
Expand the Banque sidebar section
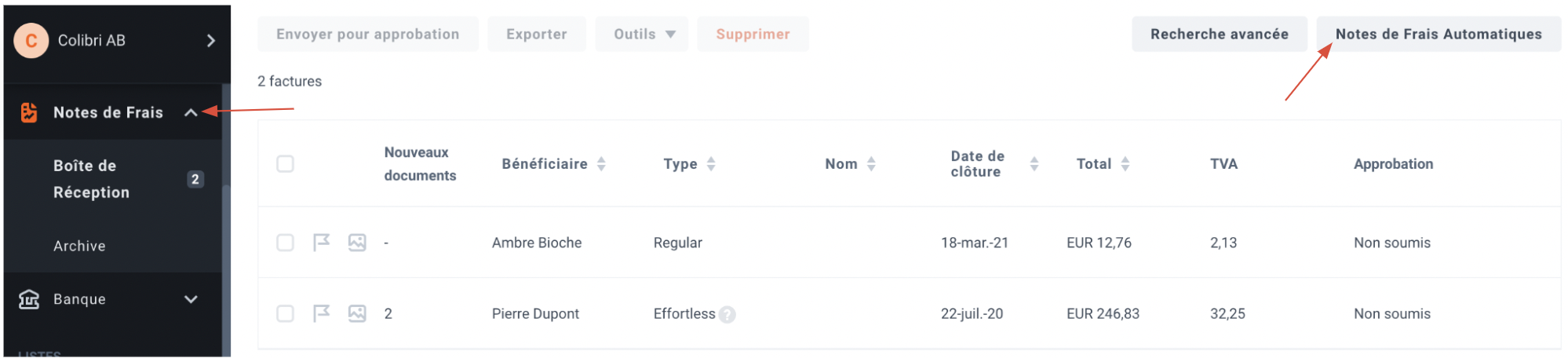(x=191, y=299)
